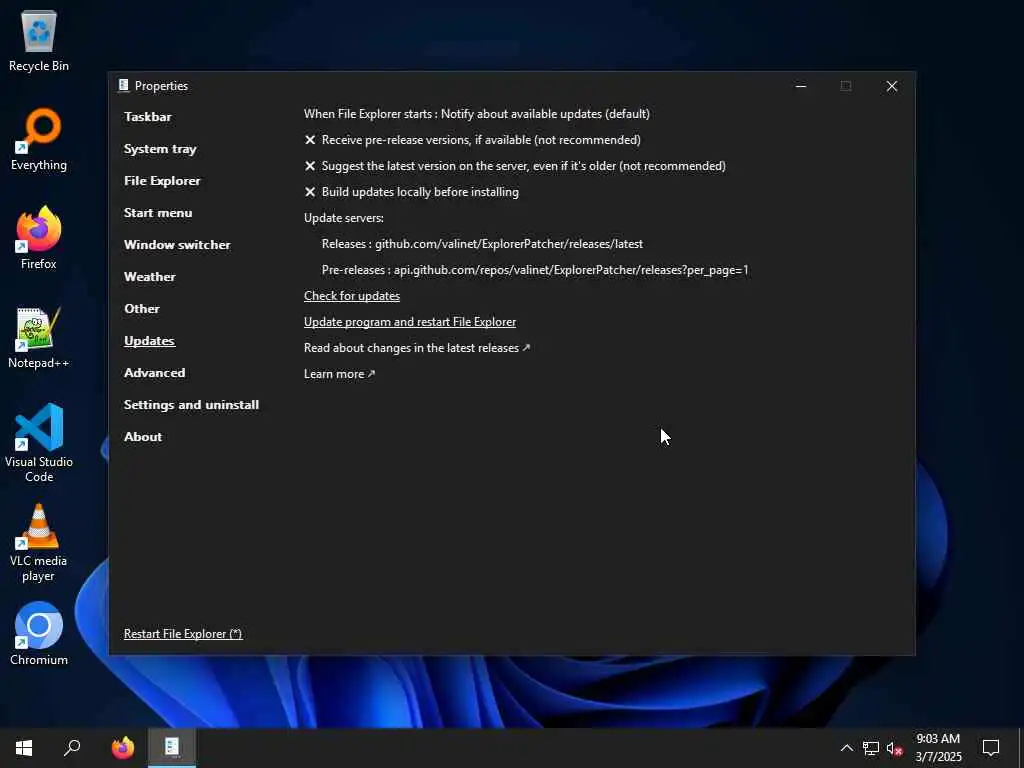Screen dimensions: 1024x768
Task: Show hidden system tray icons chevron
Action: [x=846, y=748]
